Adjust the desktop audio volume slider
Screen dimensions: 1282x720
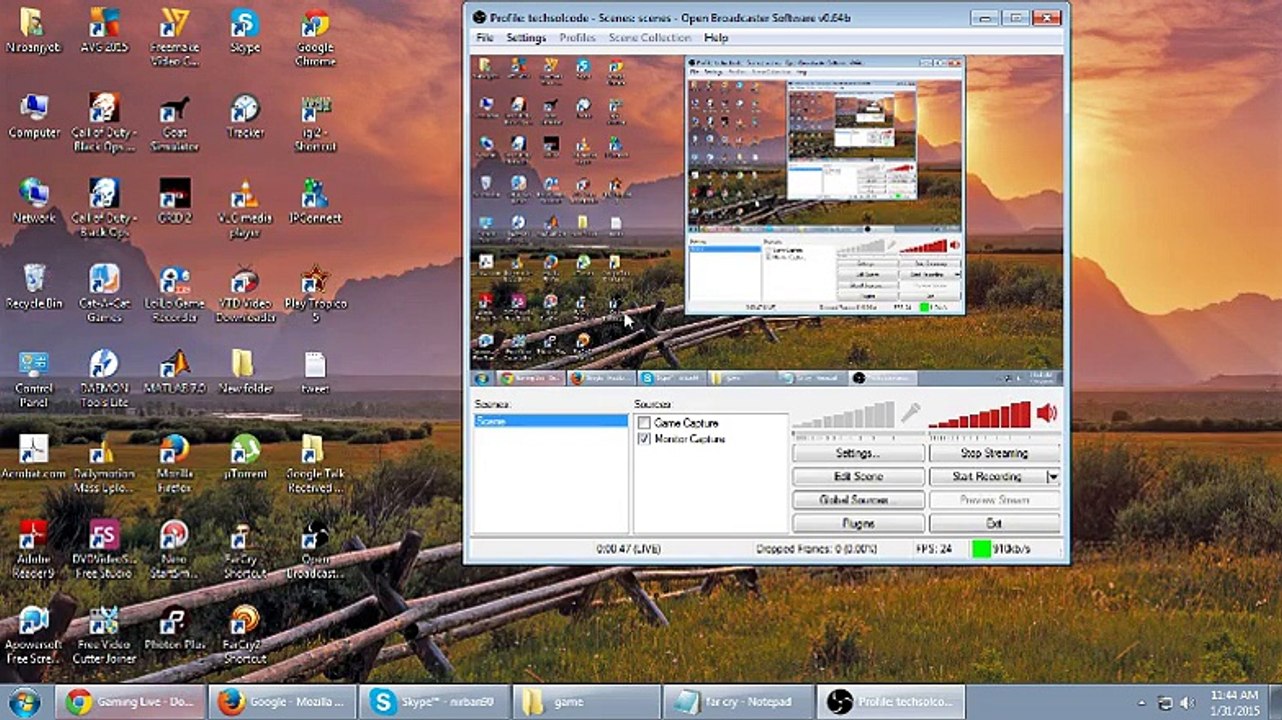point(980,416)
